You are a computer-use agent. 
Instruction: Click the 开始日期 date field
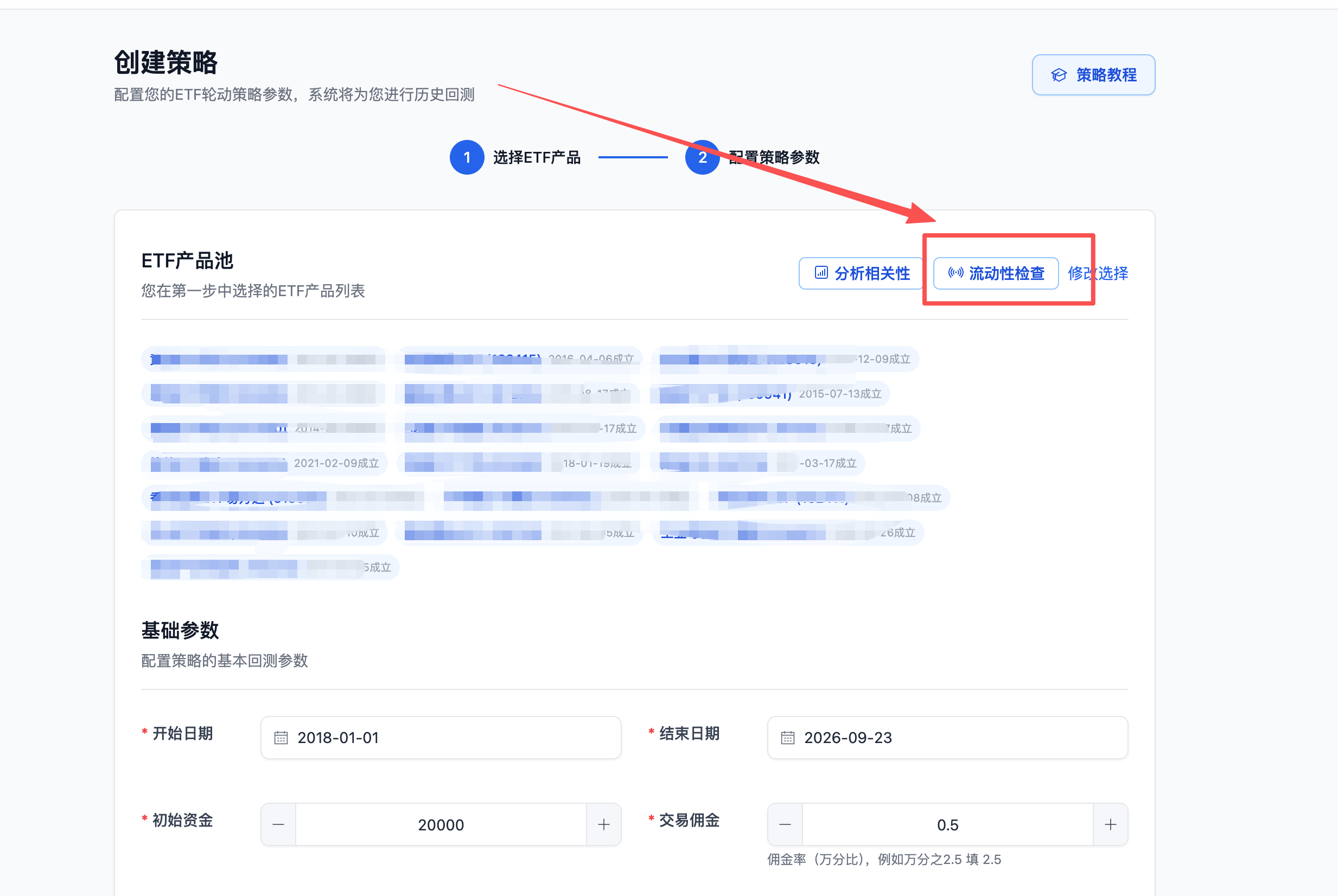[x=441, y=737]
